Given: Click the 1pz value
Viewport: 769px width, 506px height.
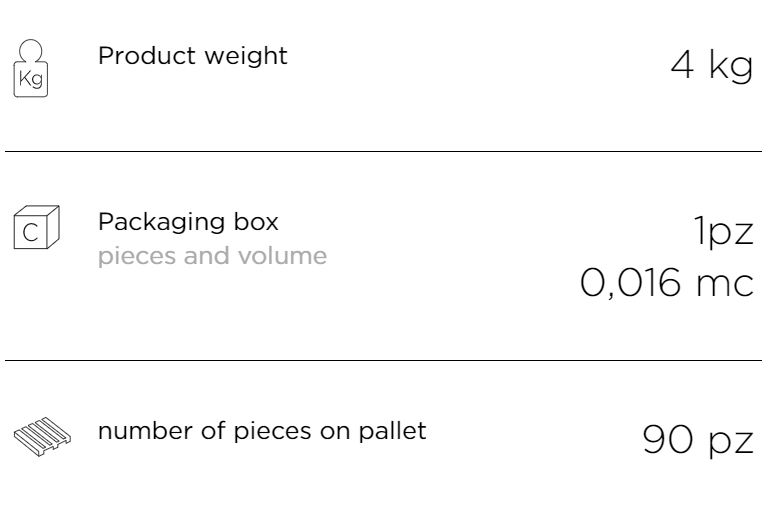Looking at the screenshot, I should (723, 231).
